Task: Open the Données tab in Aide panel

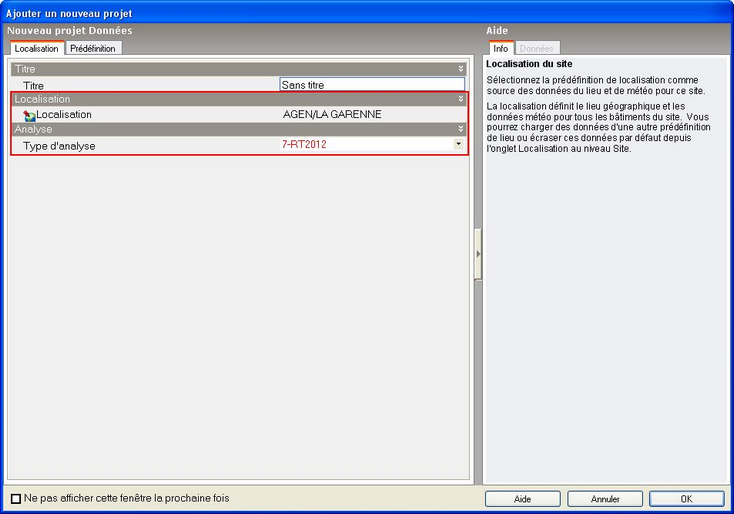Action: [537, 48]
